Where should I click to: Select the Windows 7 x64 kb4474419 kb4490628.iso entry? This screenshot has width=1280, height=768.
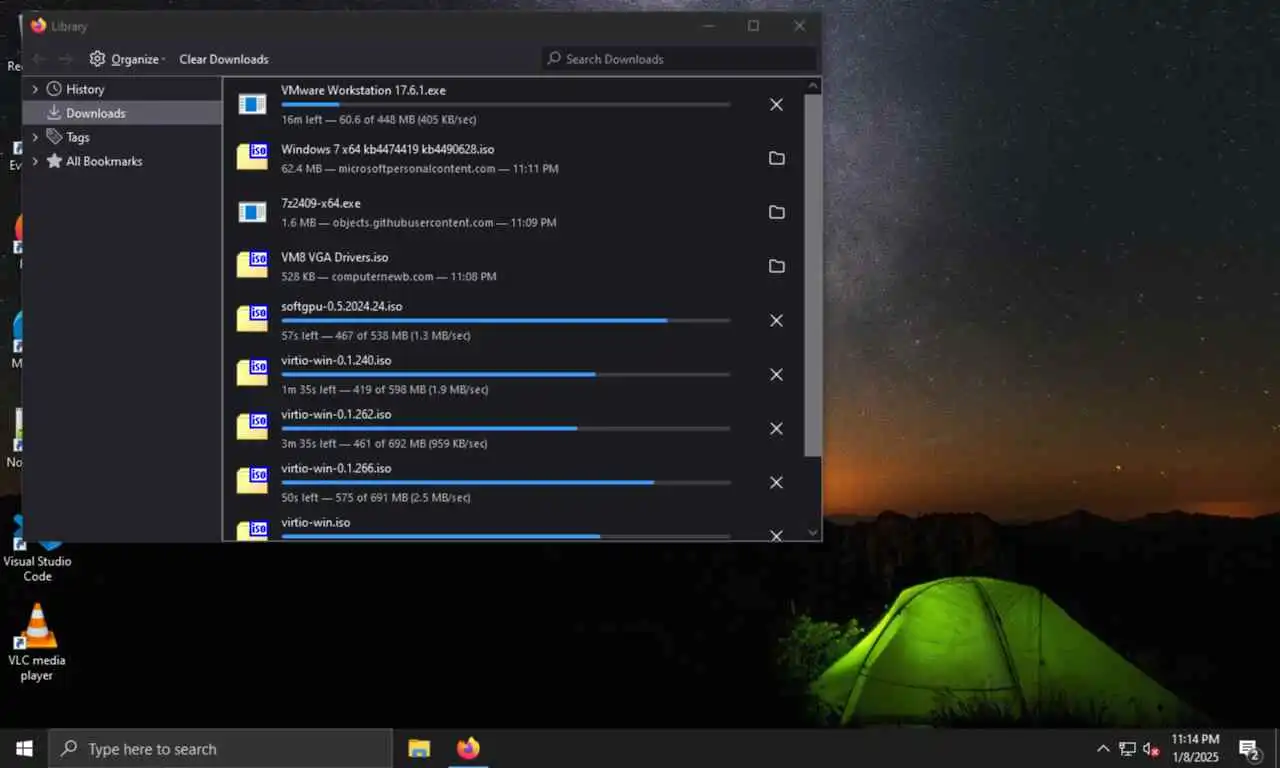click(x=512, y=158)
